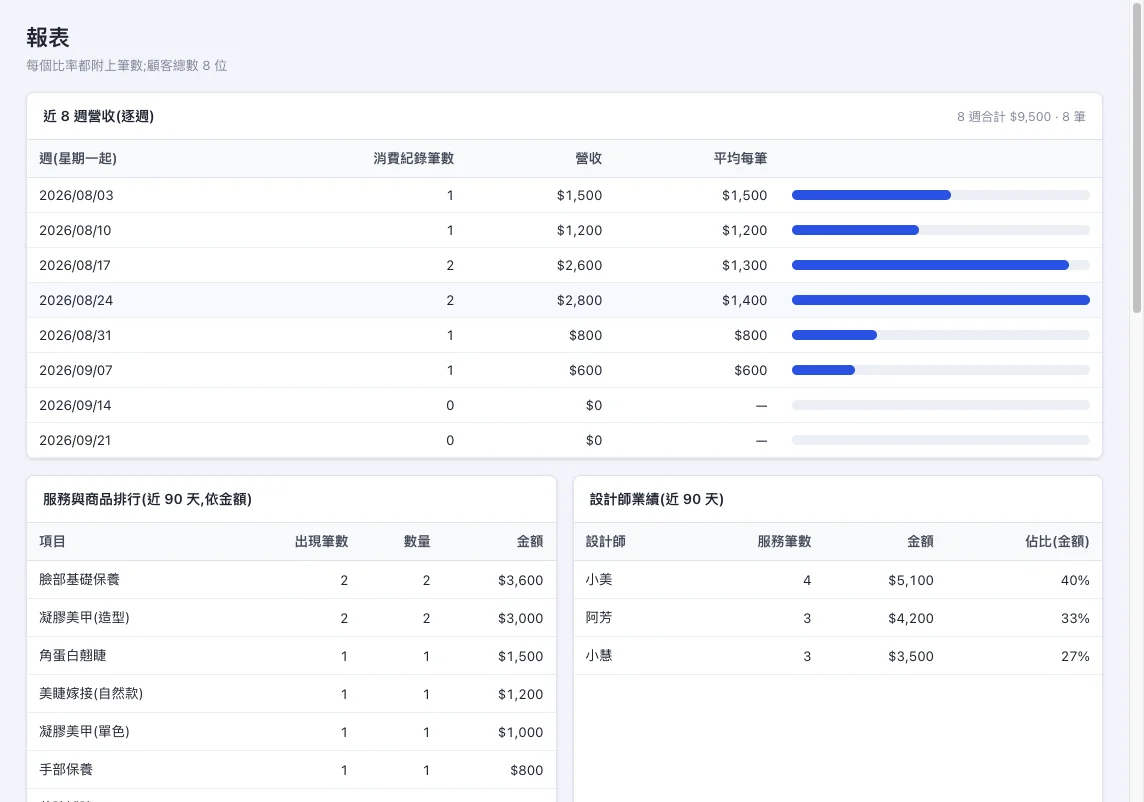Select the 佔比(金額) column header
Screen dimensions: 1144x802
click(x=1057, y=541)
